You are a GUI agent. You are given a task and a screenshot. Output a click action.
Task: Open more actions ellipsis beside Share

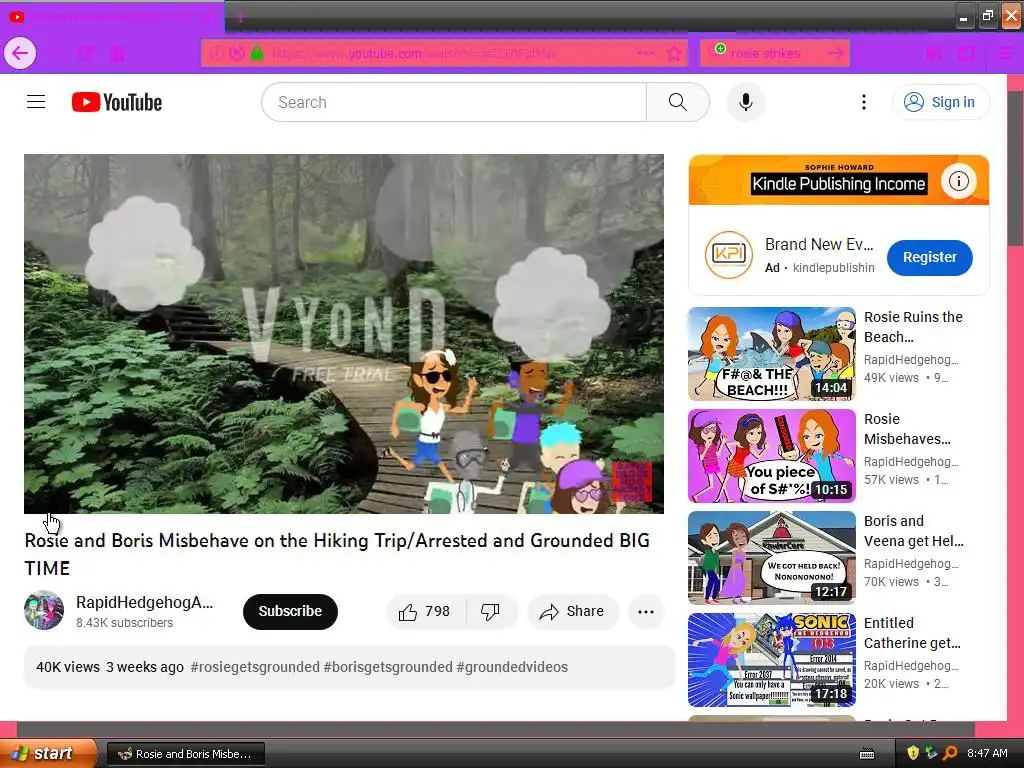click(x=645, y=611)
